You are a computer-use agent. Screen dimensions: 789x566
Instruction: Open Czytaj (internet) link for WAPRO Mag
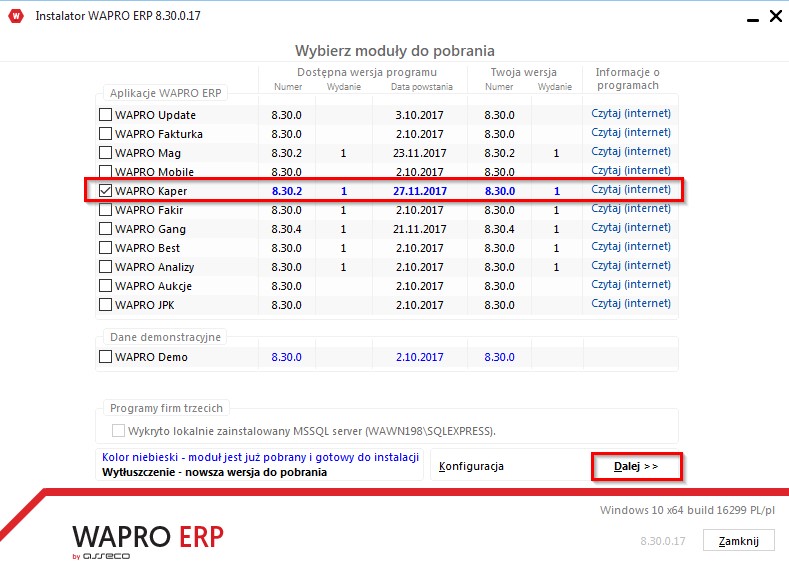click(631, 152)
